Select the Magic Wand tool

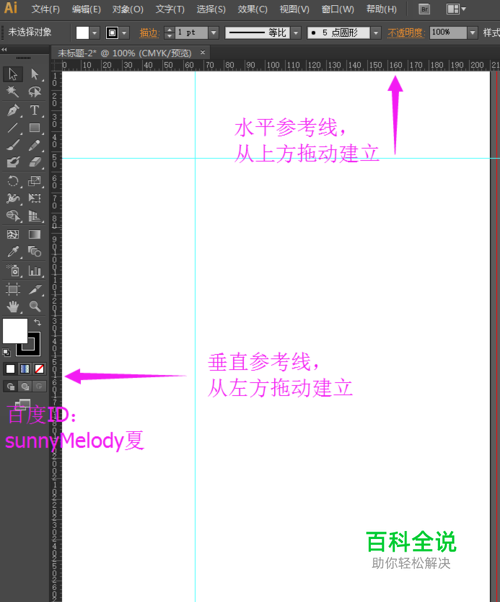point(13,91)
